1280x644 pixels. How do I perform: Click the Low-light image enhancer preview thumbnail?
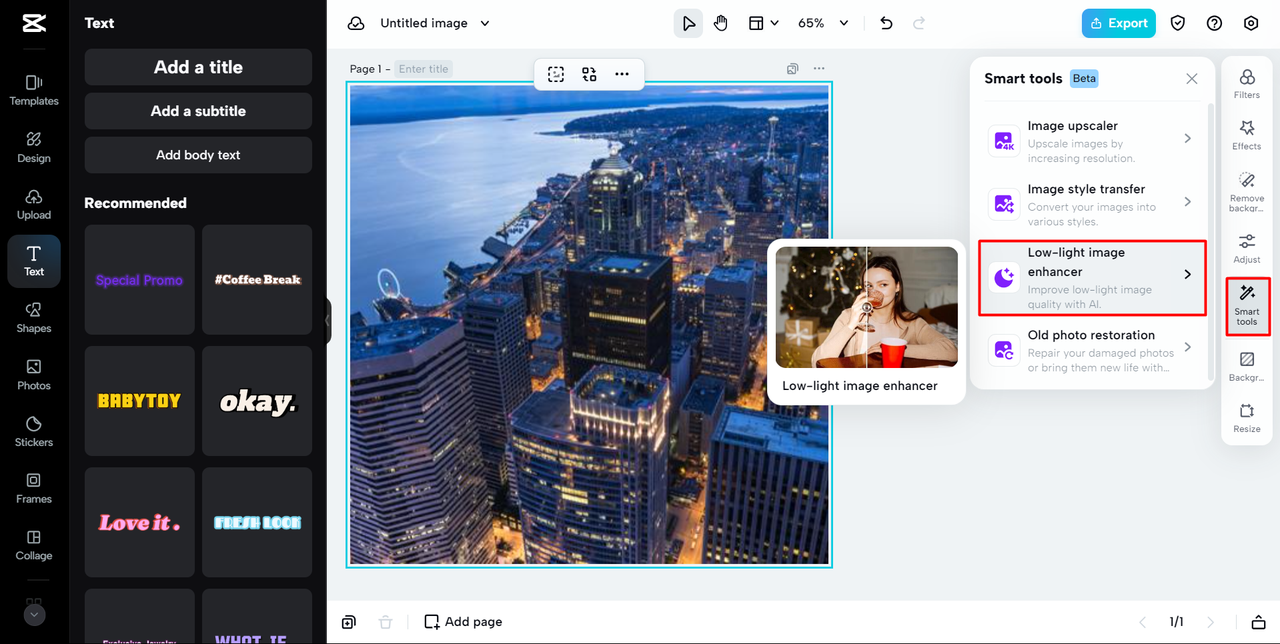[866, 308]
